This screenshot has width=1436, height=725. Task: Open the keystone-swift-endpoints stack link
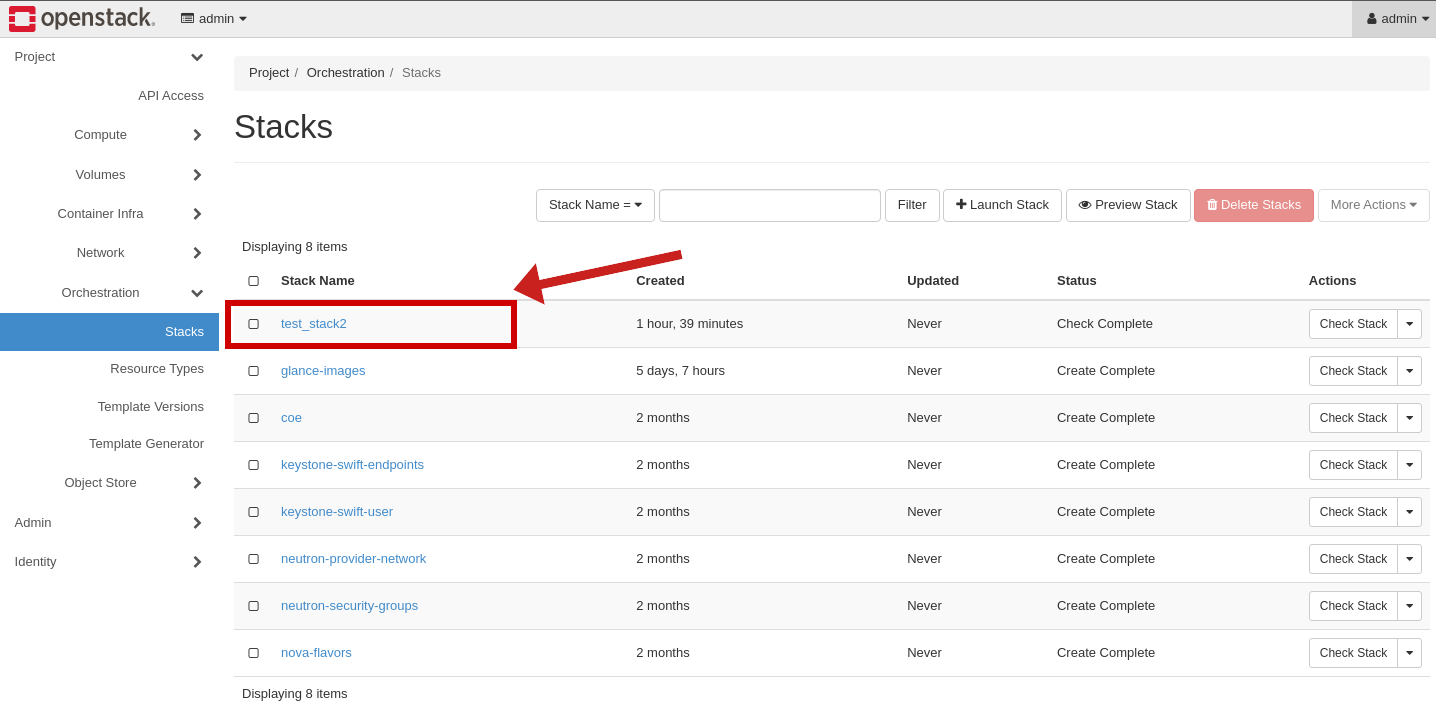click(352, 465)
